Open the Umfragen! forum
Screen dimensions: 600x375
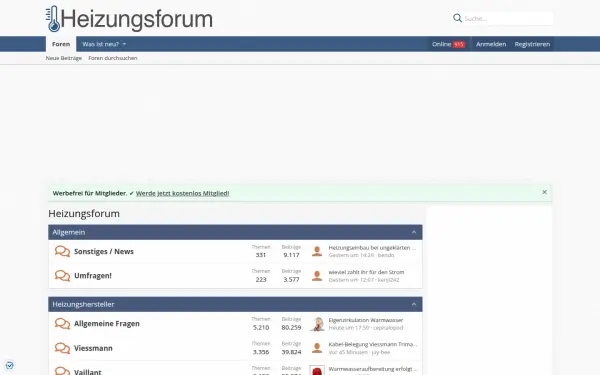pyautogui.click(x=93, y=276)
